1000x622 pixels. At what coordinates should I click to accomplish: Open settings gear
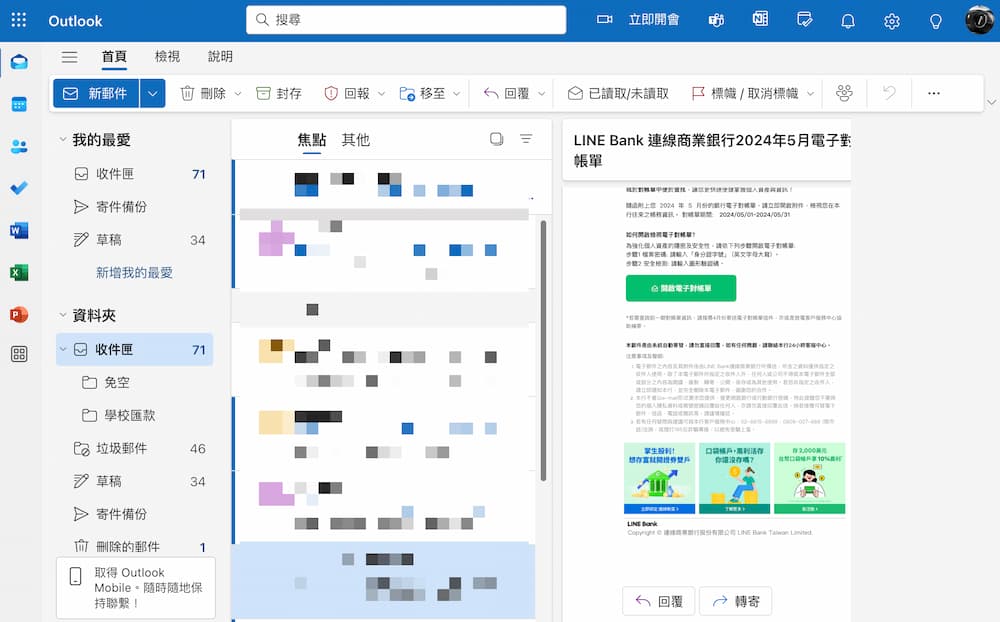point(892,21)
